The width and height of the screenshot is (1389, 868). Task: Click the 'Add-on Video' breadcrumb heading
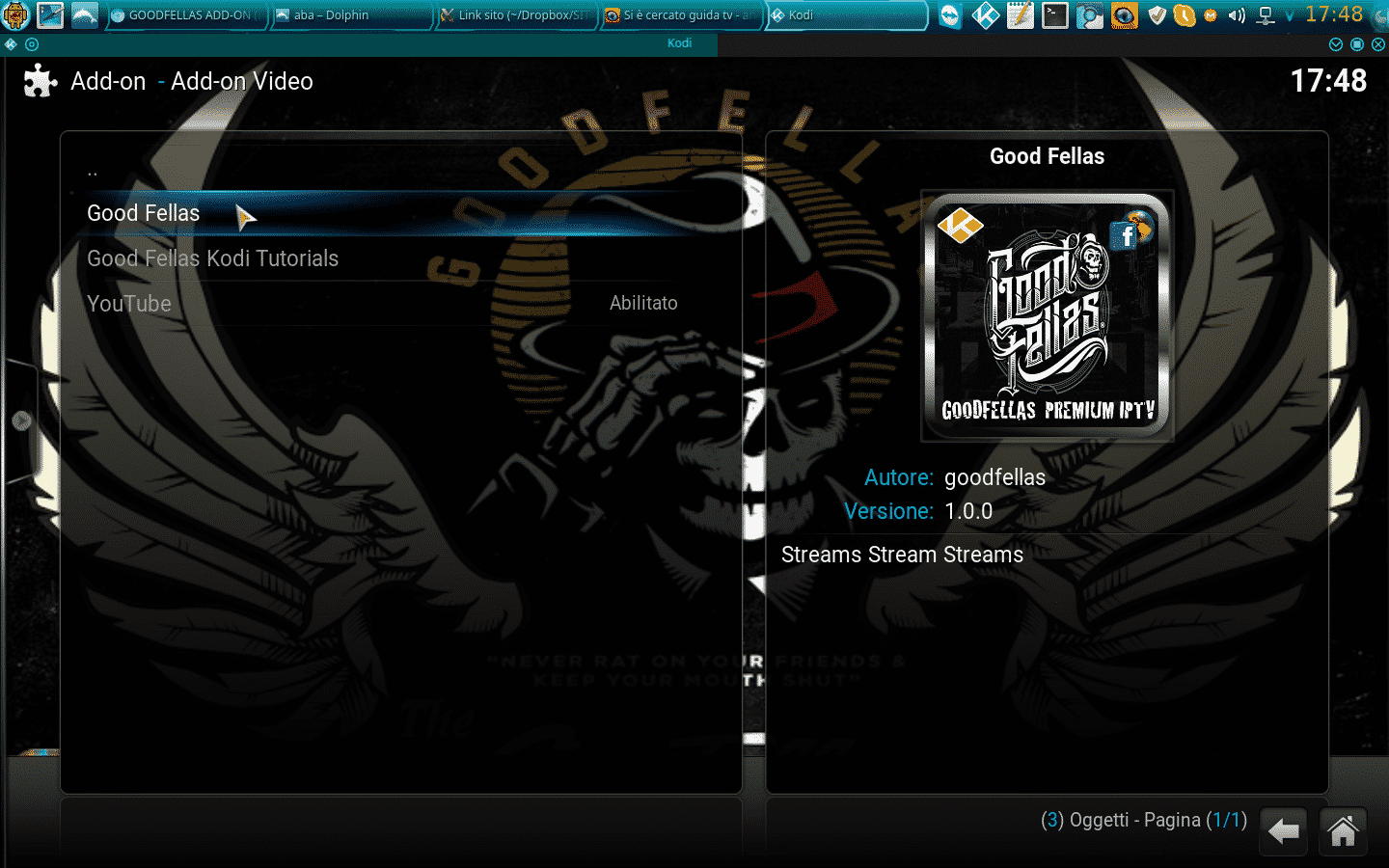point(242,81)
